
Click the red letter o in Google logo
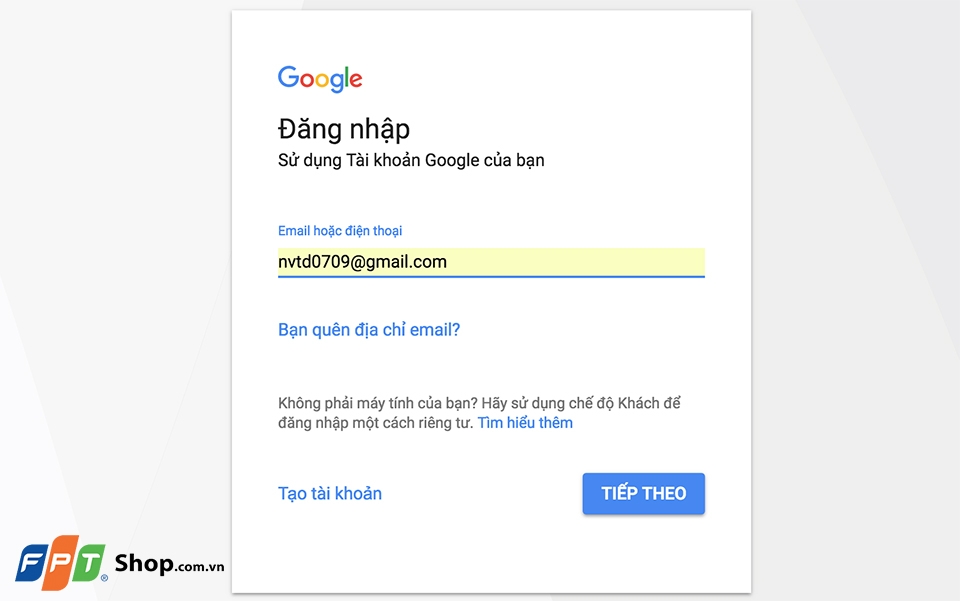pos(306,80)
